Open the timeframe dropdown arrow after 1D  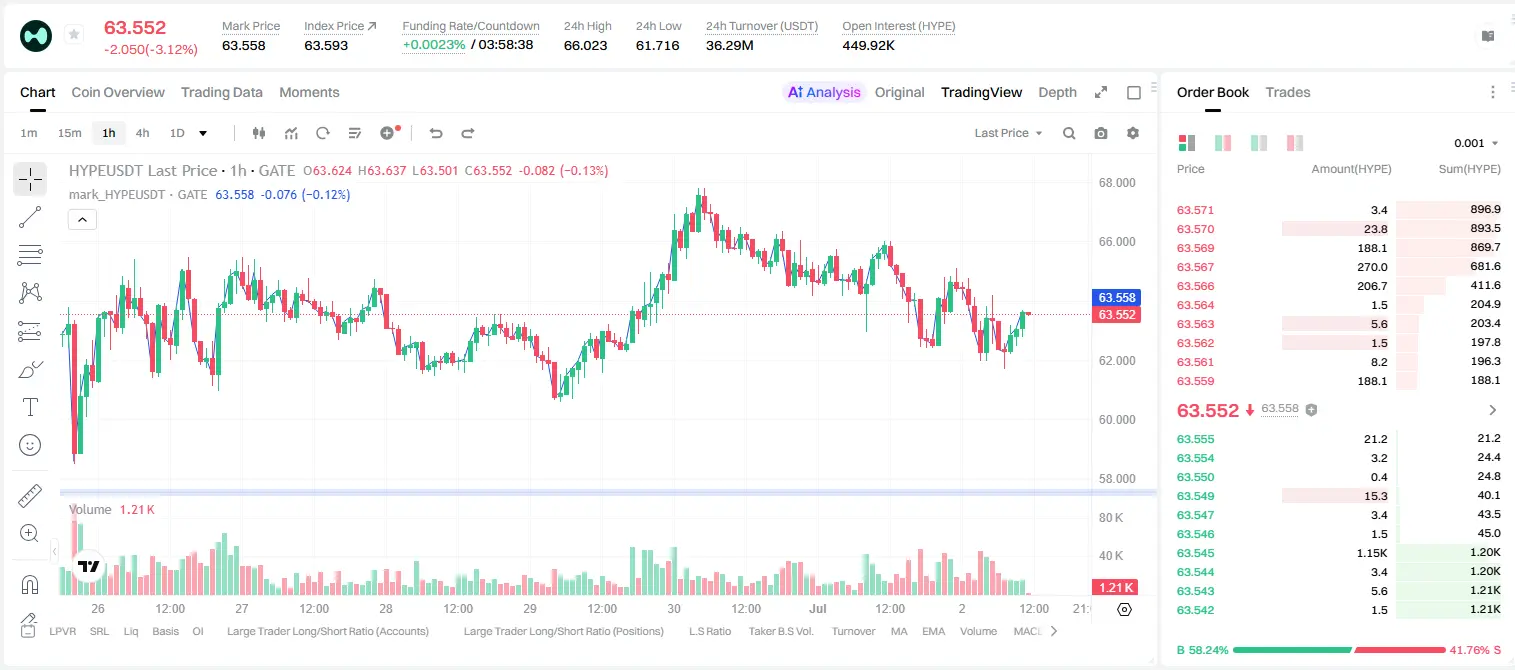click(203, 133)
